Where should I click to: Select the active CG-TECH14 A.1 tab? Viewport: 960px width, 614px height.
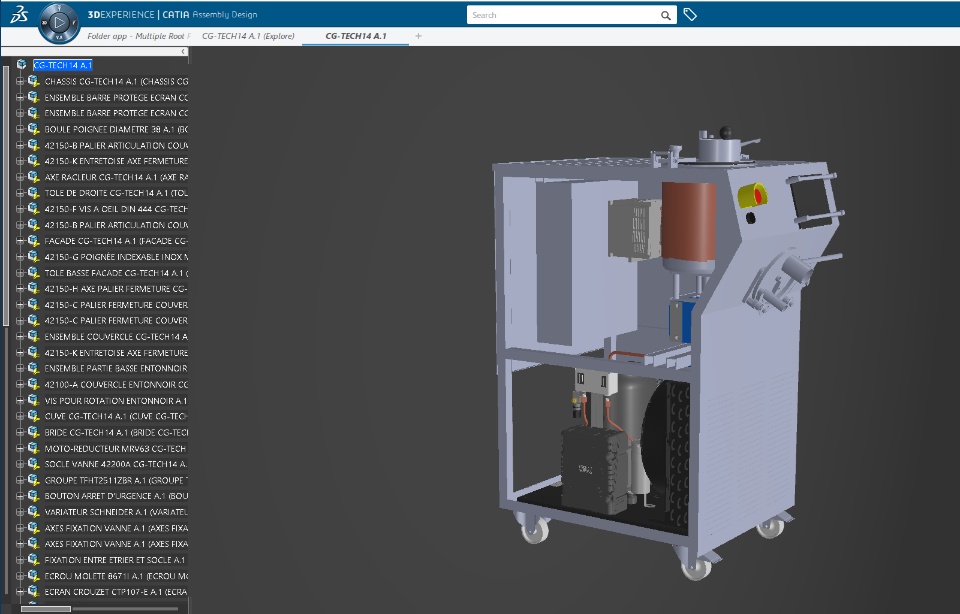coord(356,36)
